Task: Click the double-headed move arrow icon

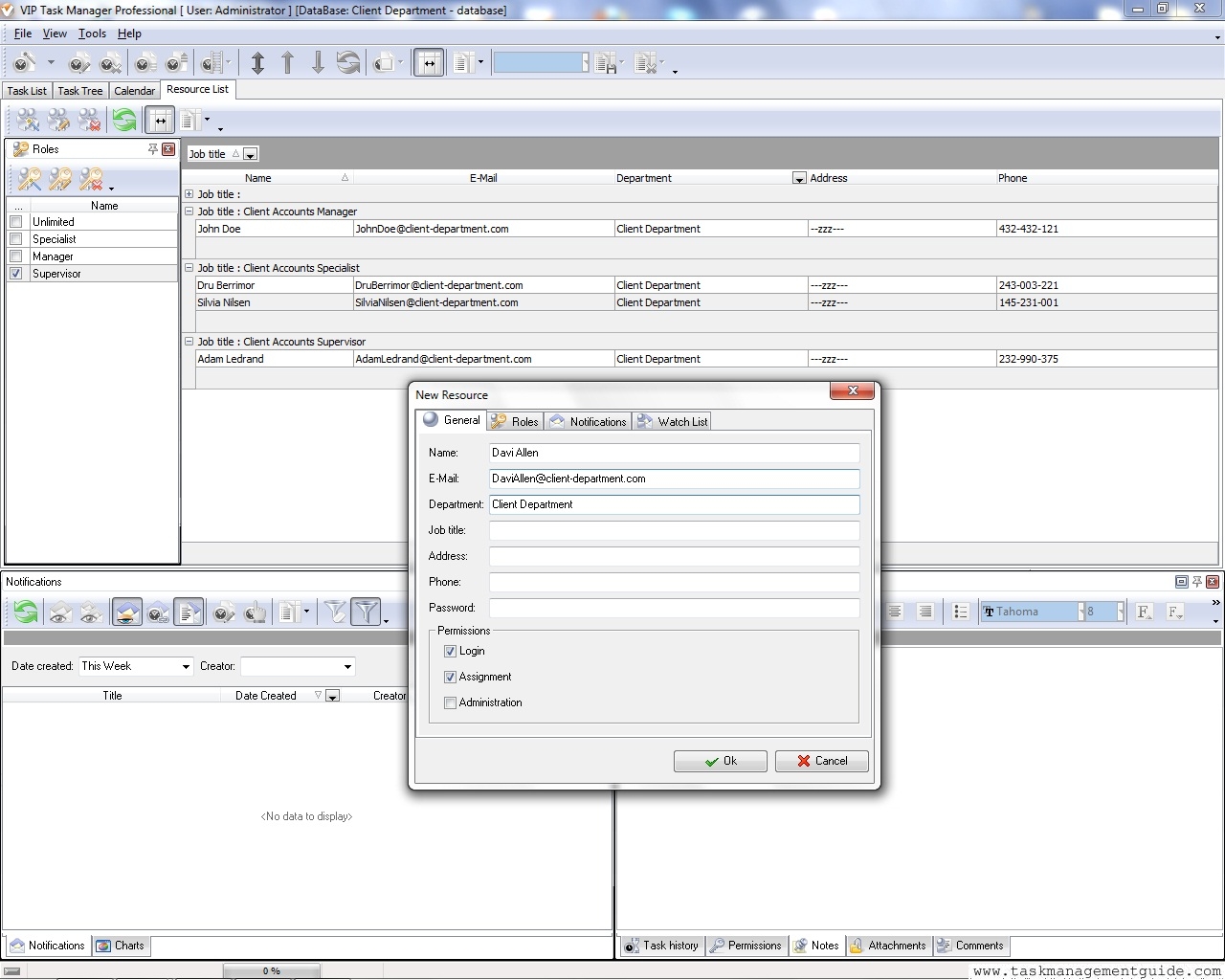Action: pyautogui.click(x=257, y=63)
